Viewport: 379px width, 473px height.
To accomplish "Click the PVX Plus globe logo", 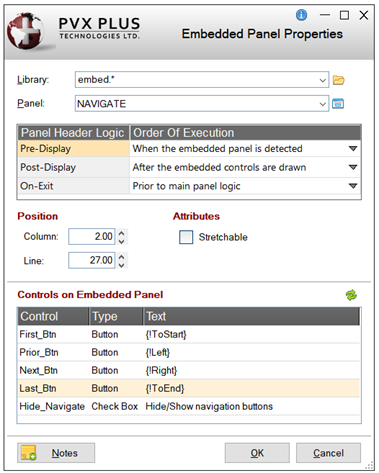I will [x=26, y=31].
